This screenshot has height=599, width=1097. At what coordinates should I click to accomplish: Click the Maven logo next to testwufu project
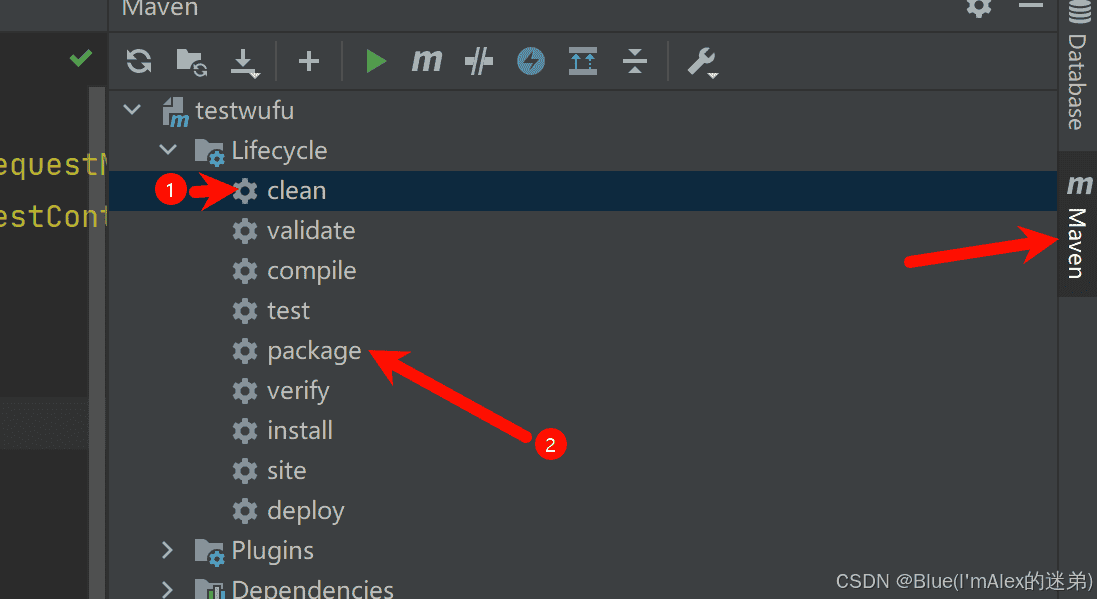[175, 110]
